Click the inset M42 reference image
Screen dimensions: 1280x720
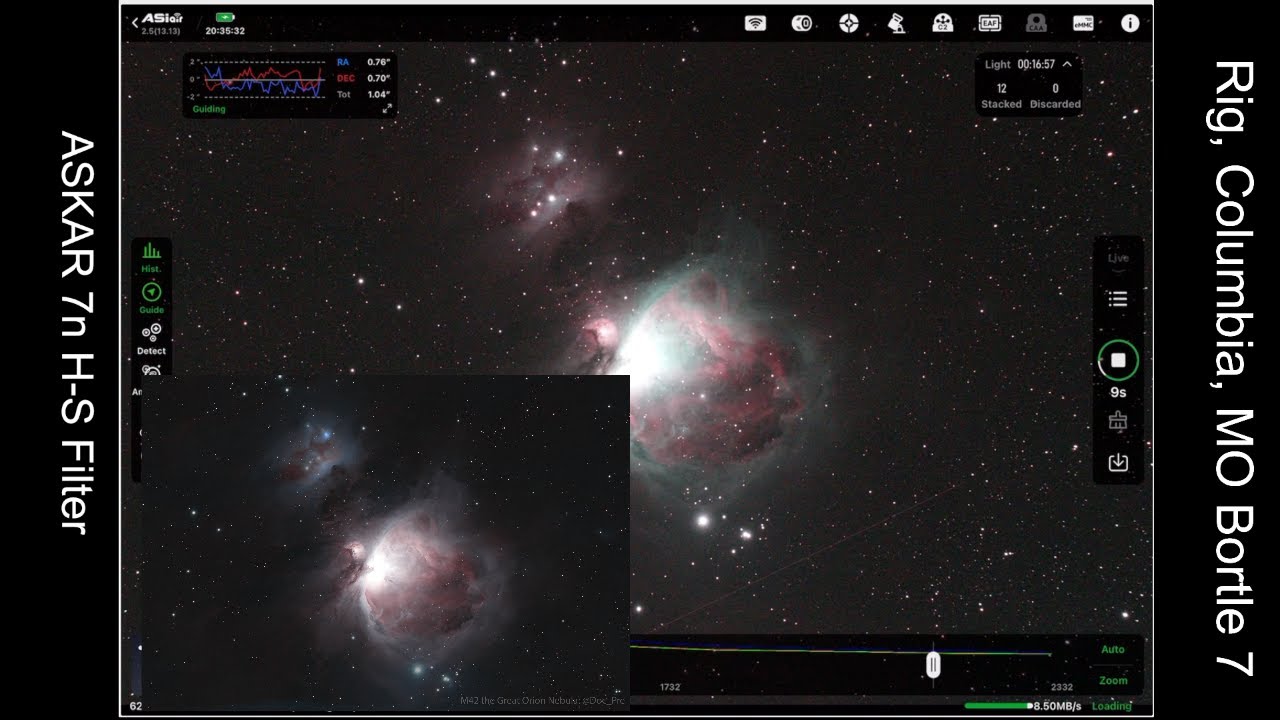[x=386, y=542]
